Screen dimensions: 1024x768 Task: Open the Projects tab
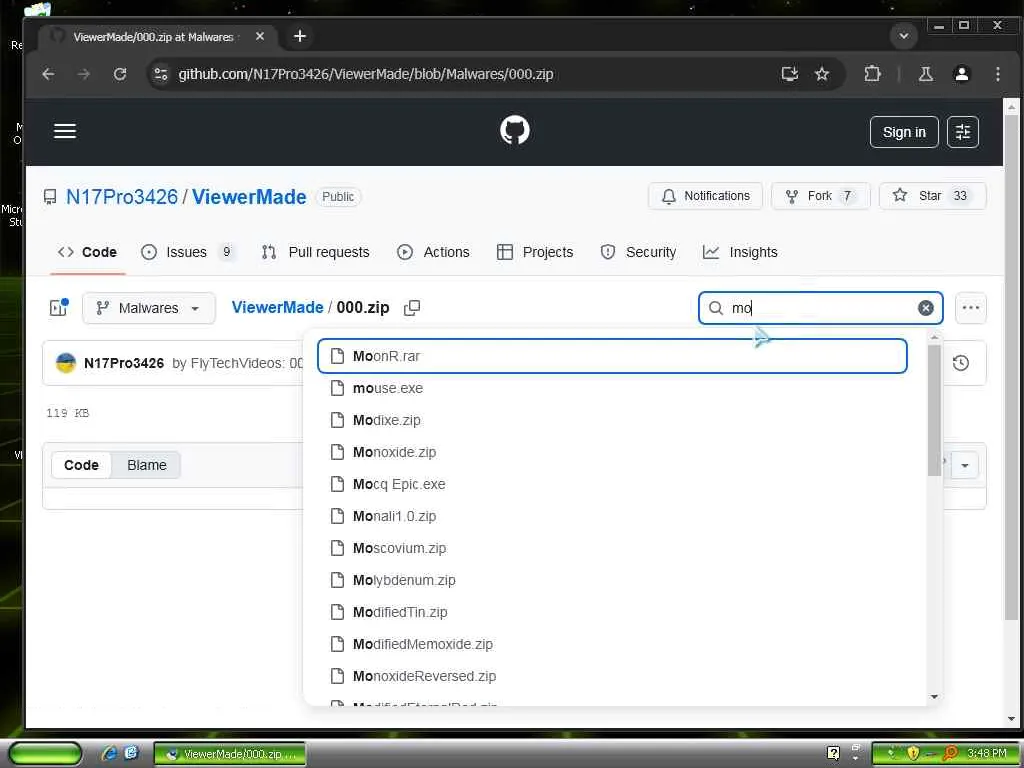click(x=535, y=252)
